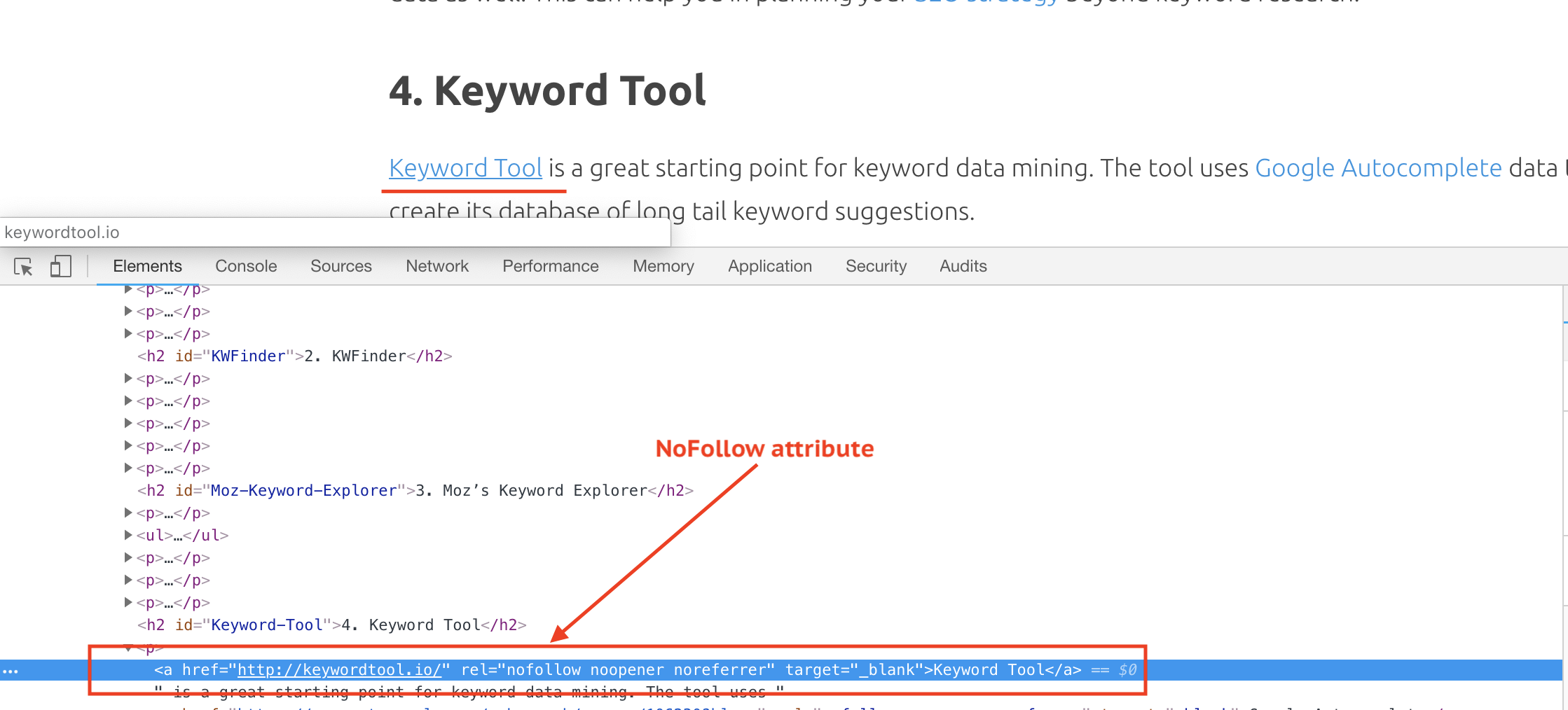1568x710 pixels.
Task: Open the Audits tab
Action: tap(963, 266)
